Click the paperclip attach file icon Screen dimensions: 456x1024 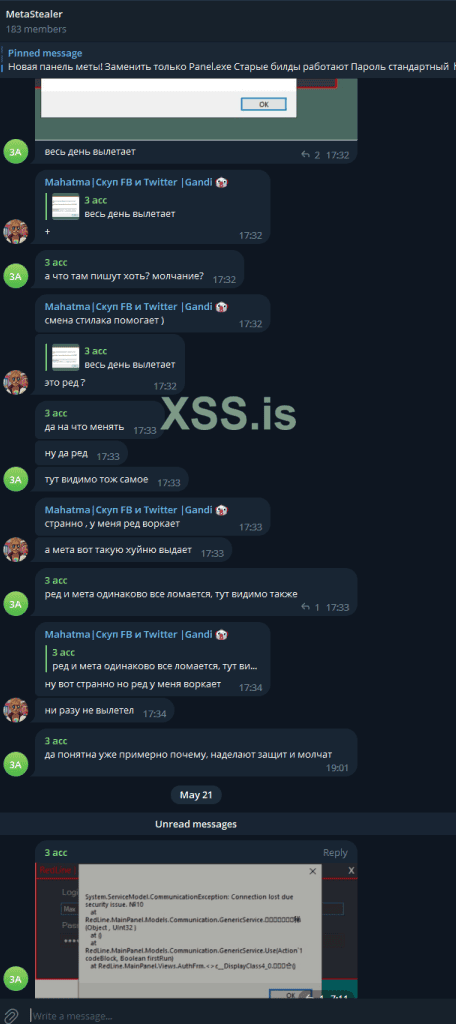pos(10,1016)
